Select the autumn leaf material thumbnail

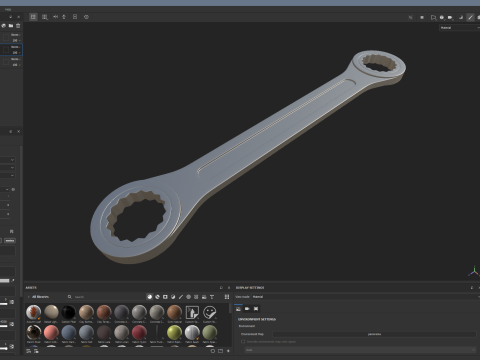click(34, 312)
